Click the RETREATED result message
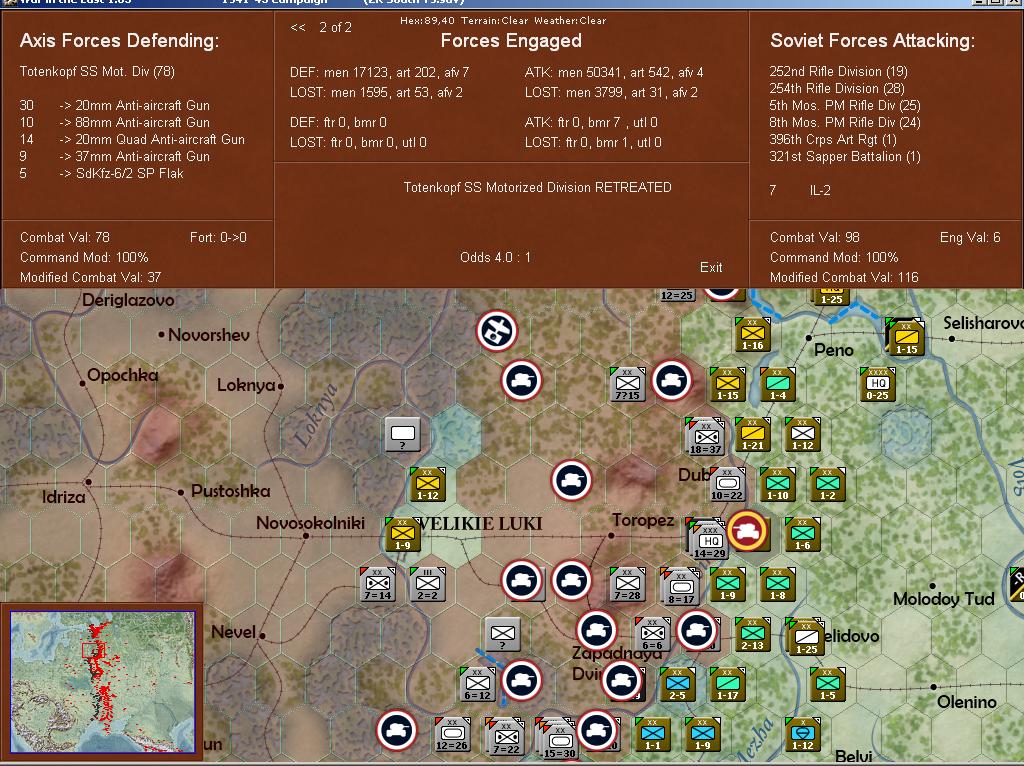Screen dimensions: 1024x766 (537, 187)
